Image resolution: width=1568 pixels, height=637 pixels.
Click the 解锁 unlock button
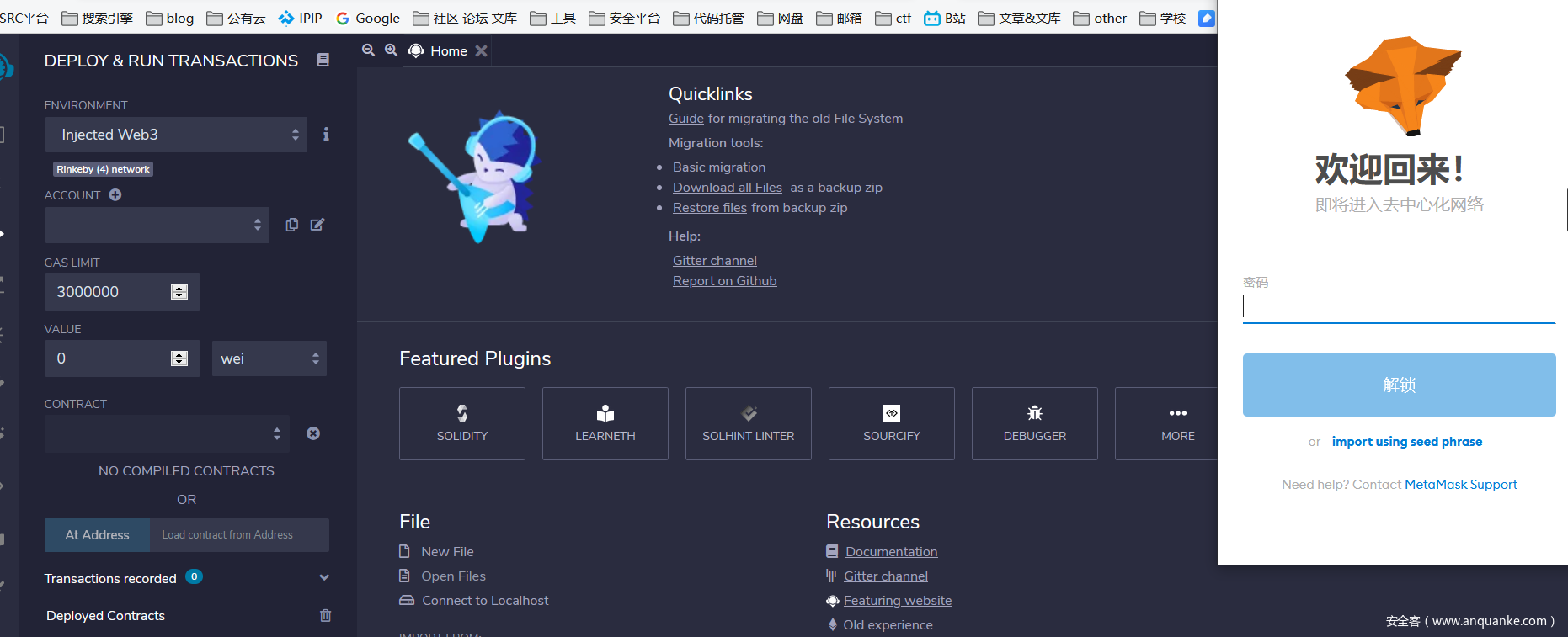1399,385
